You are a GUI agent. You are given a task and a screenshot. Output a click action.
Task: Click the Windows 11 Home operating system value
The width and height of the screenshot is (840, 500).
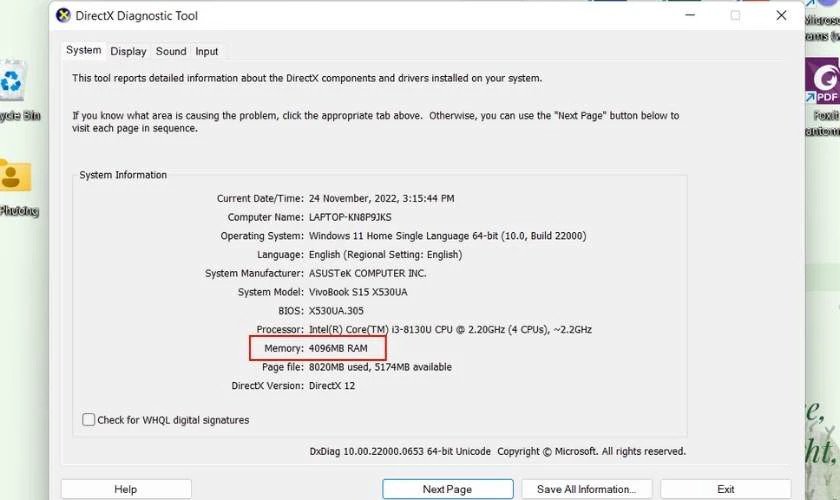447,236
